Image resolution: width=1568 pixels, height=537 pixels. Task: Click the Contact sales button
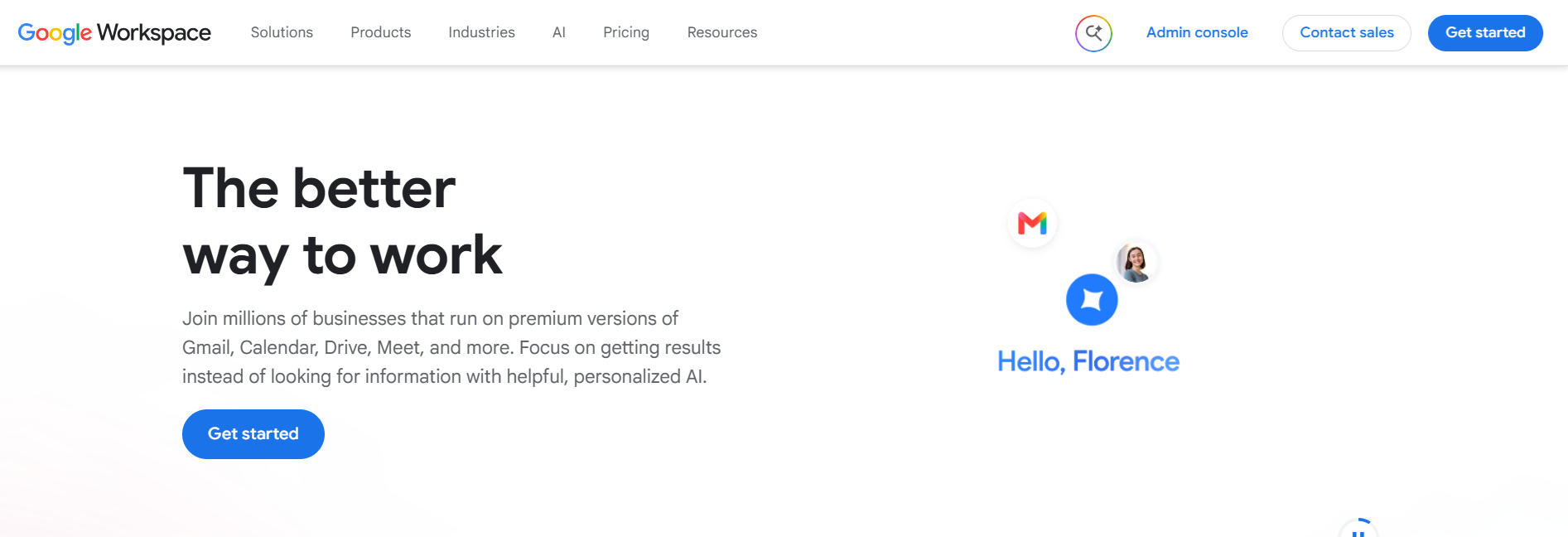(1347, 33)
